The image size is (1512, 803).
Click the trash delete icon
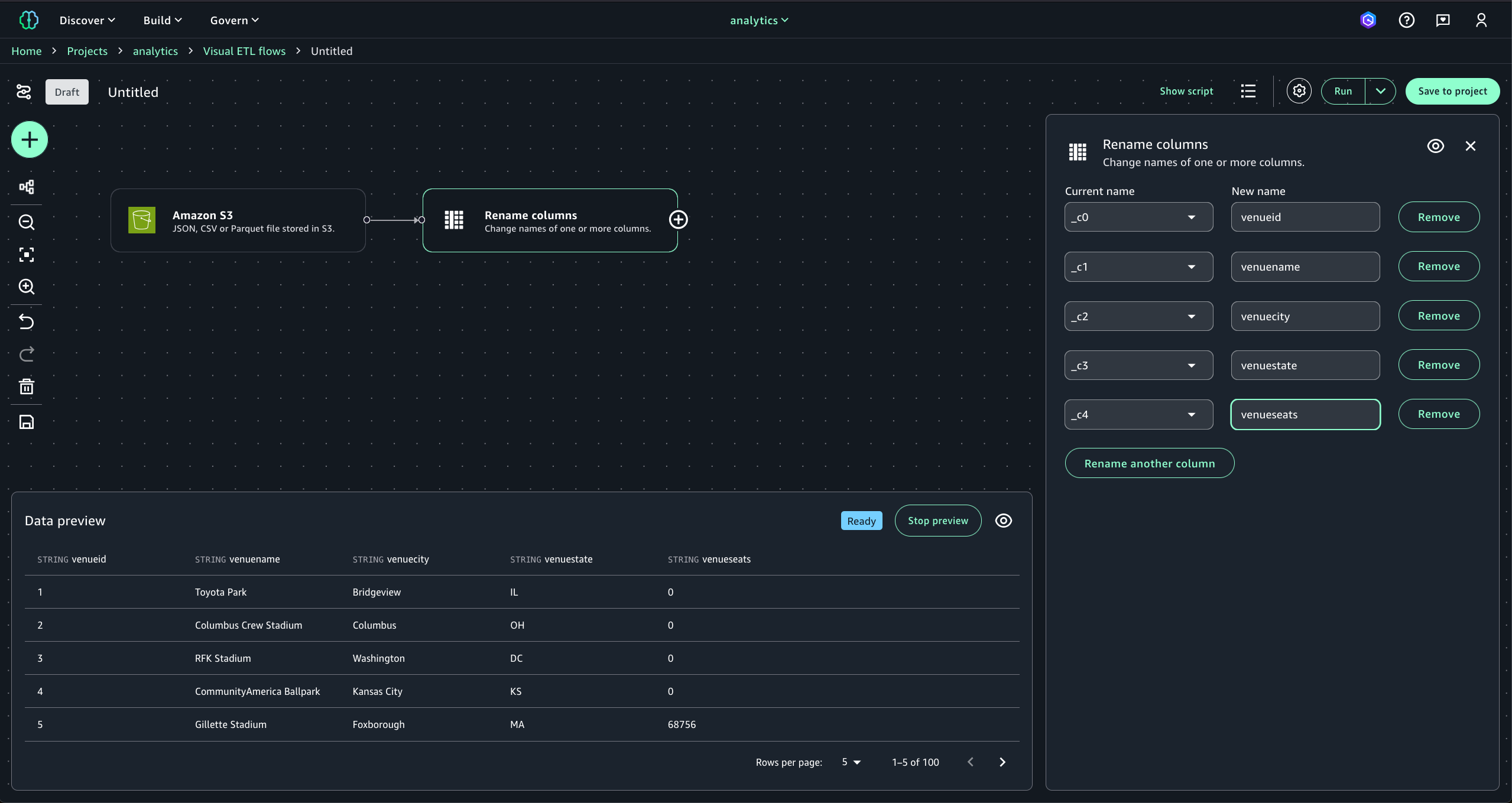(27, 387)
